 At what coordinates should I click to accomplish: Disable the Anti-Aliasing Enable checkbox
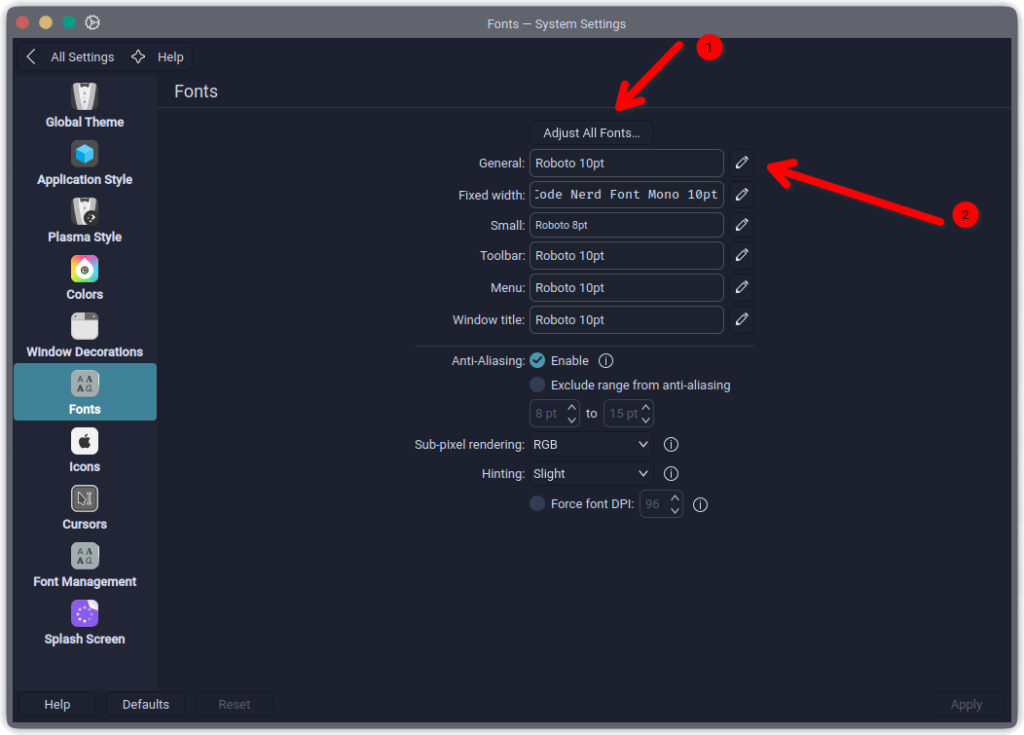point(537,360)
